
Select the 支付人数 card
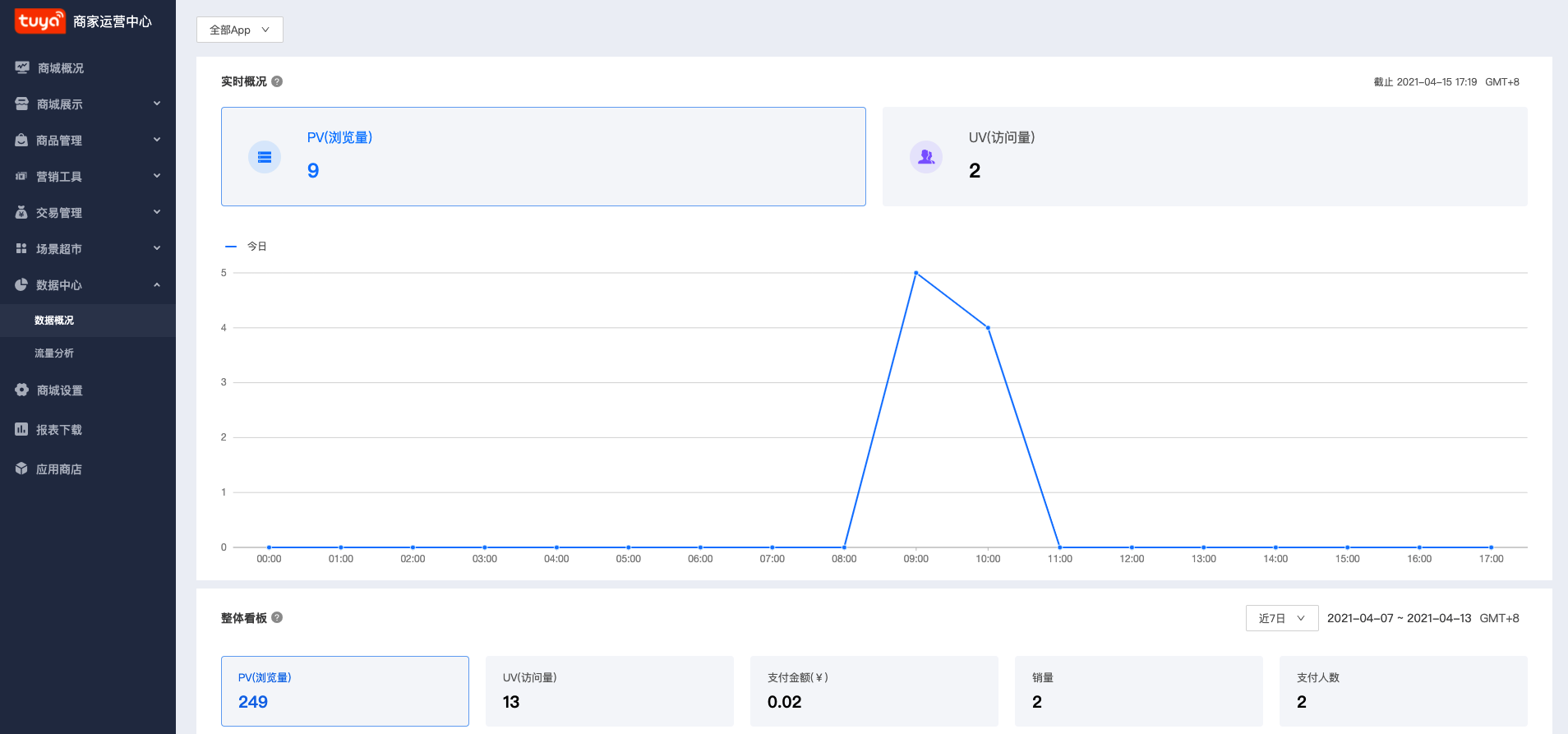click(1404, 691)
